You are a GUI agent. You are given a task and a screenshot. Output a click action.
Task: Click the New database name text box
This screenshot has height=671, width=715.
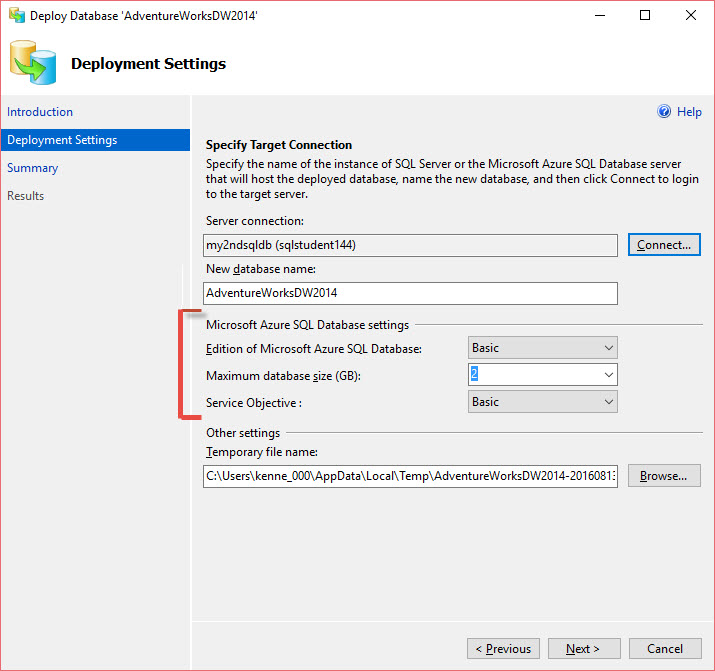click(410, 293)
